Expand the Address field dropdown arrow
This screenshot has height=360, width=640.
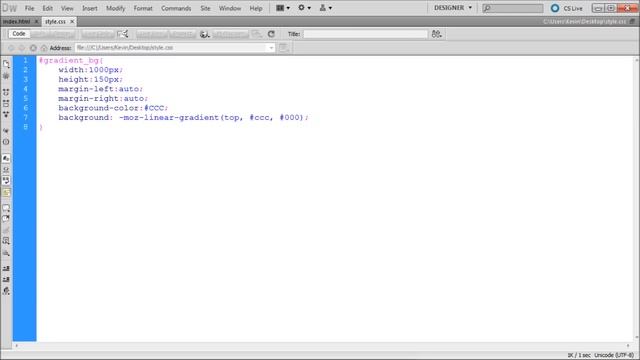271,48
